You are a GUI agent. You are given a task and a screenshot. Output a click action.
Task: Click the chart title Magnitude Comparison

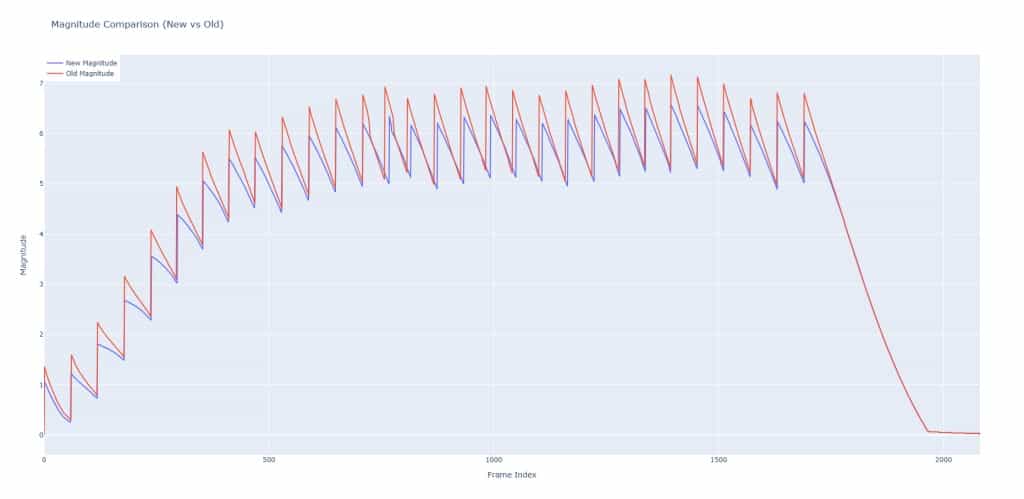[137, 24]
